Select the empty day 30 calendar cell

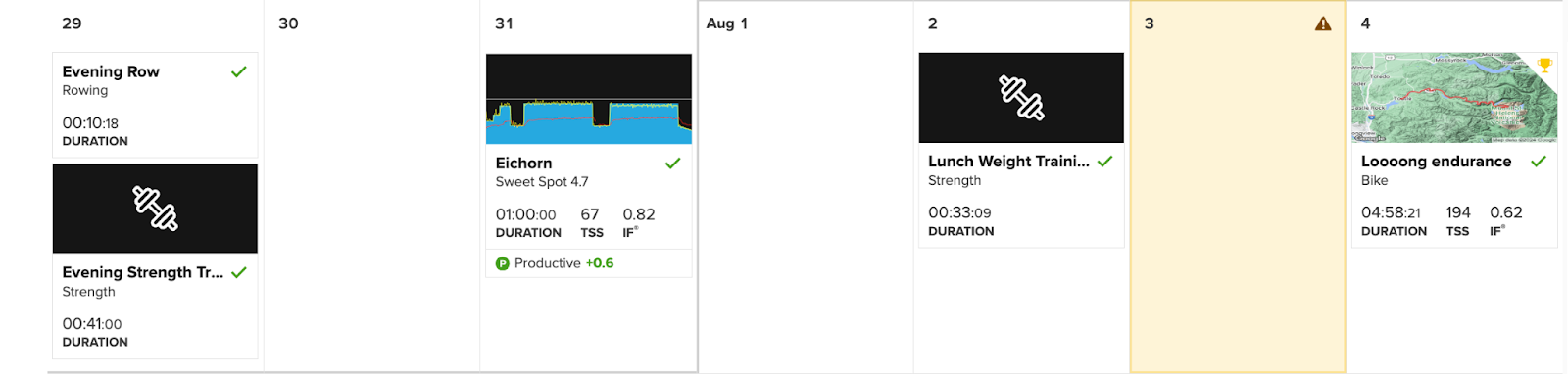pos(371,187)
